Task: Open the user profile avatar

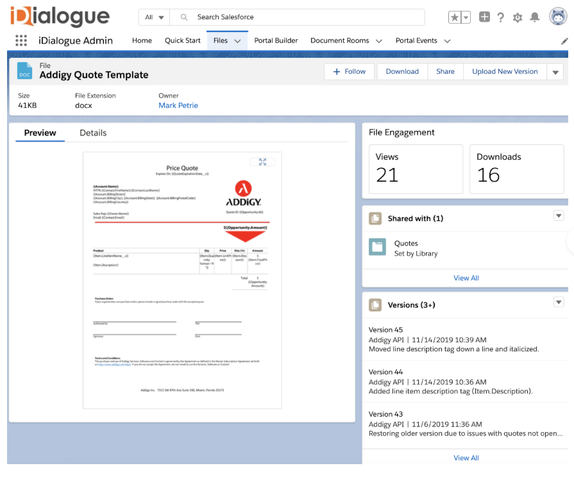Action: point(558,16)
